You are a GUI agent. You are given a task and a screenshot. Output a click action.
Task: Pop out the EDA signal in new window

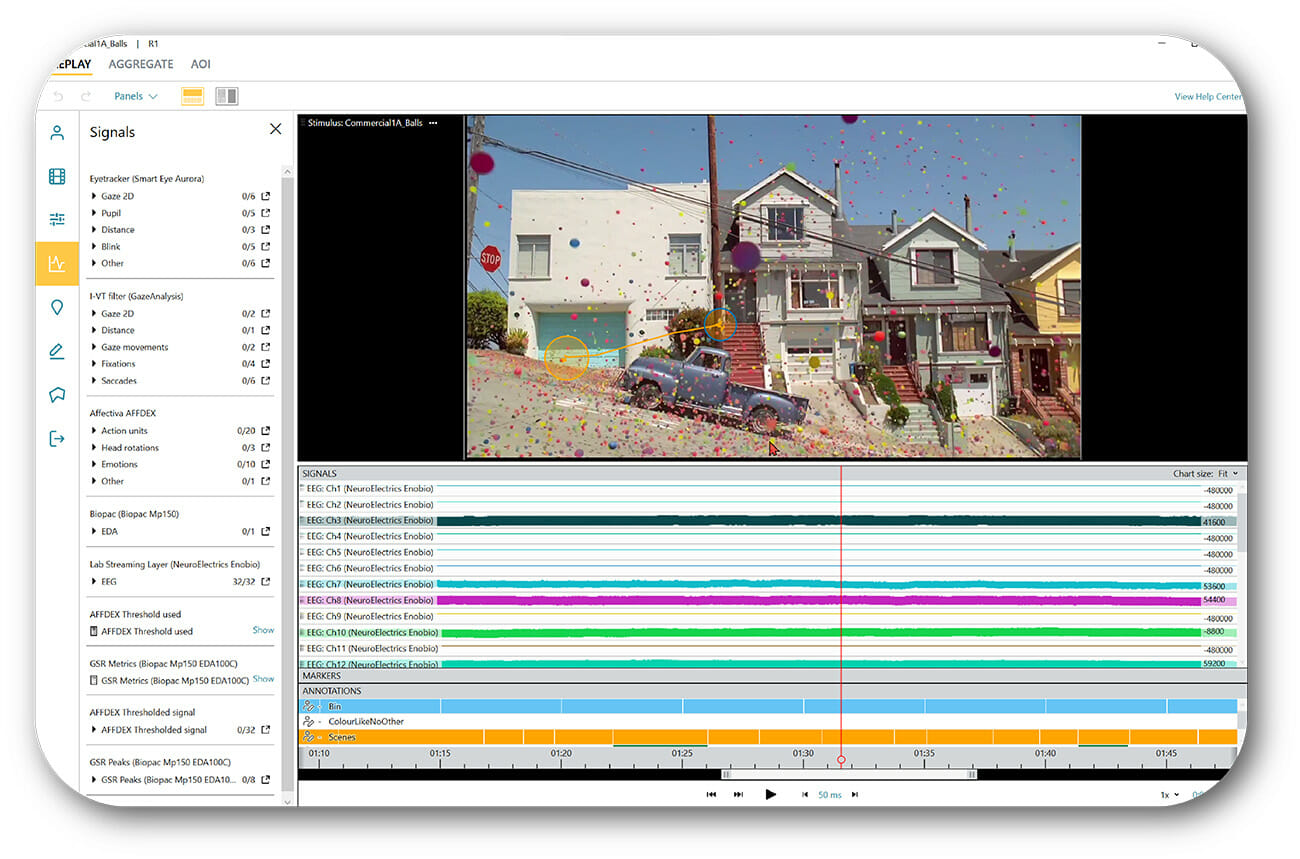[266, 531]
